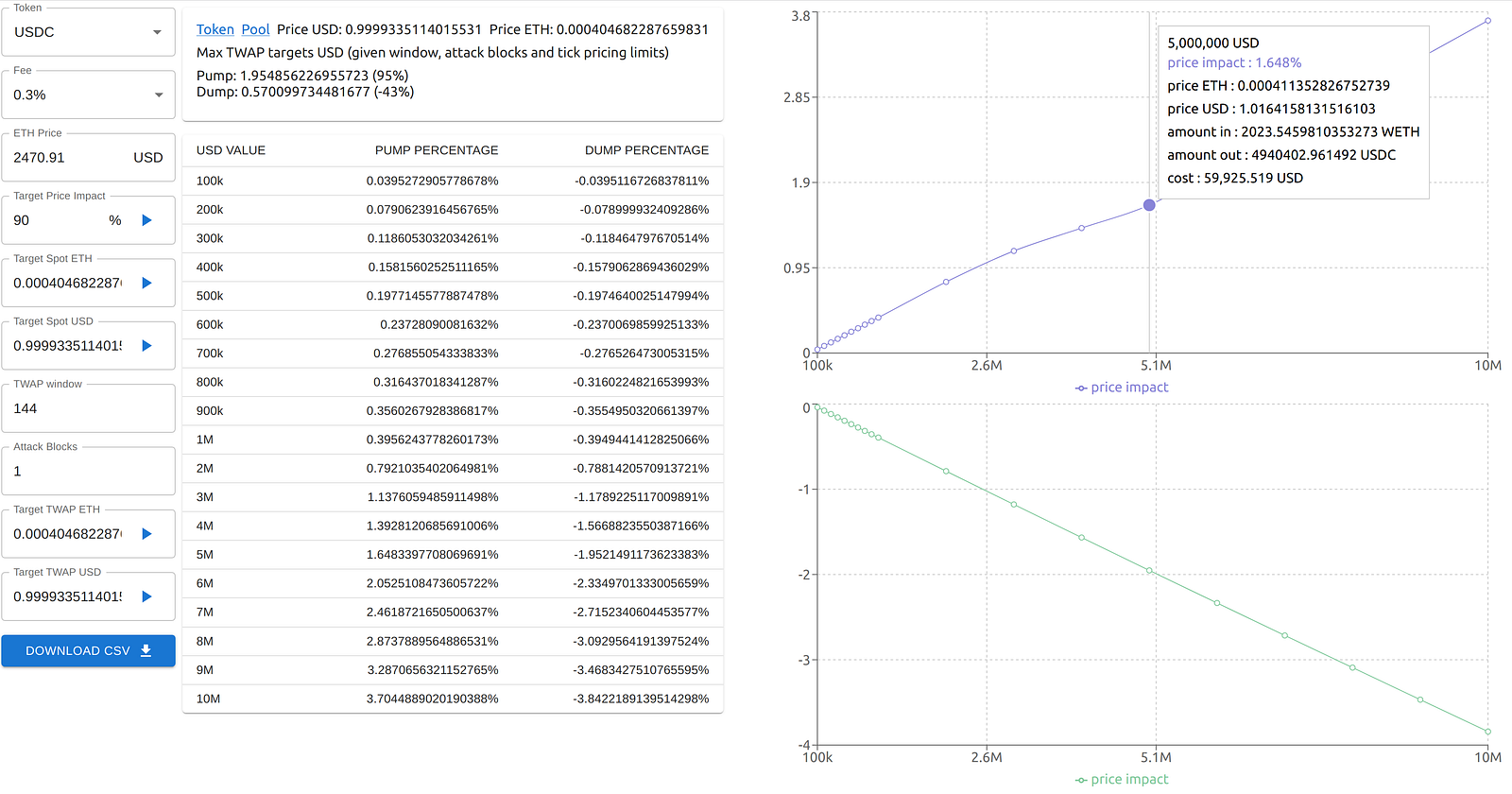Click the 7M row label in table
This screenshot has height=794, width=1512.
point(205,613)
